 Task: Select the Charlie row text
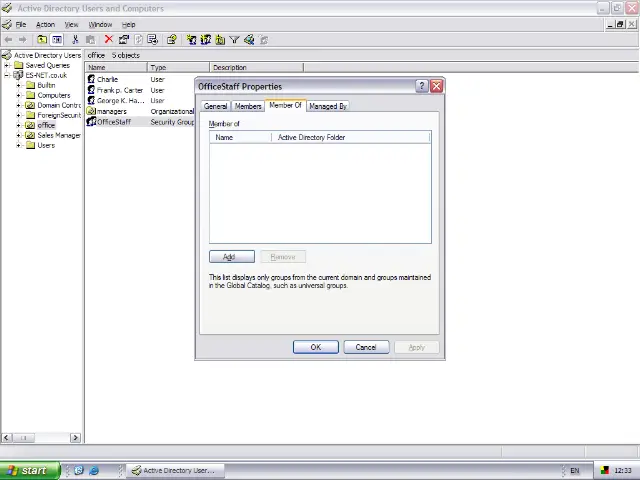107,79
